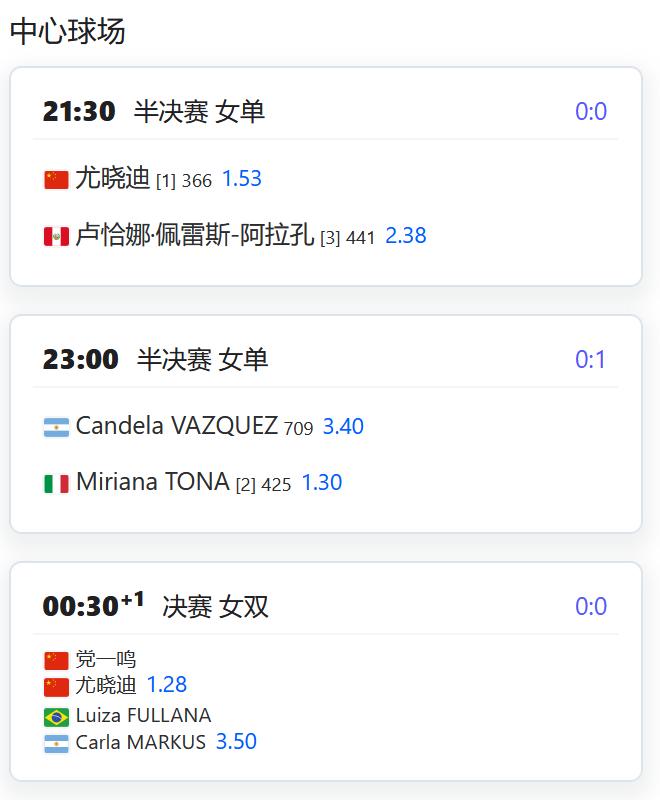Viewport: 660px width, 800px height.
Task: Select odds 3.50 for FULLANA/MARKUS pair
Action: (236, 742)
